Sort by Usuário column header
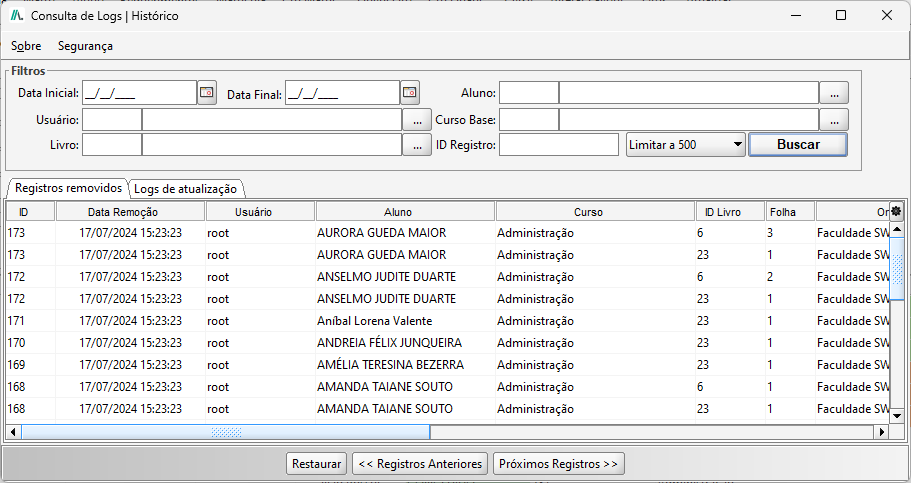 click(x=260, y=212)
